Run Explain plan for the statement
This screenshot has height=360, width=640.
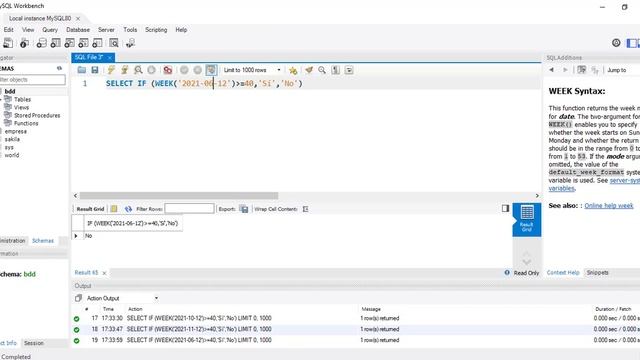138,70
